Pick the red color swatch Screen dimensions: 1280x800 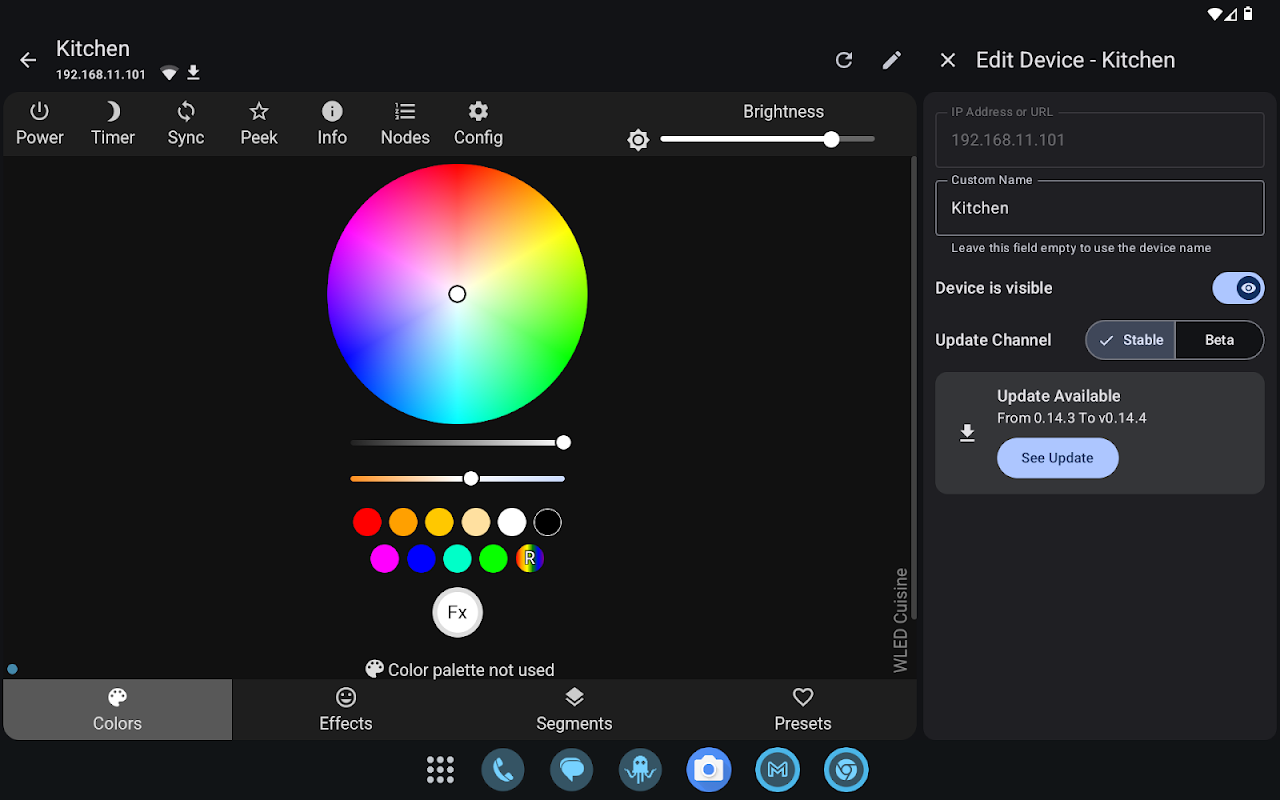click(x=367, y=522)
